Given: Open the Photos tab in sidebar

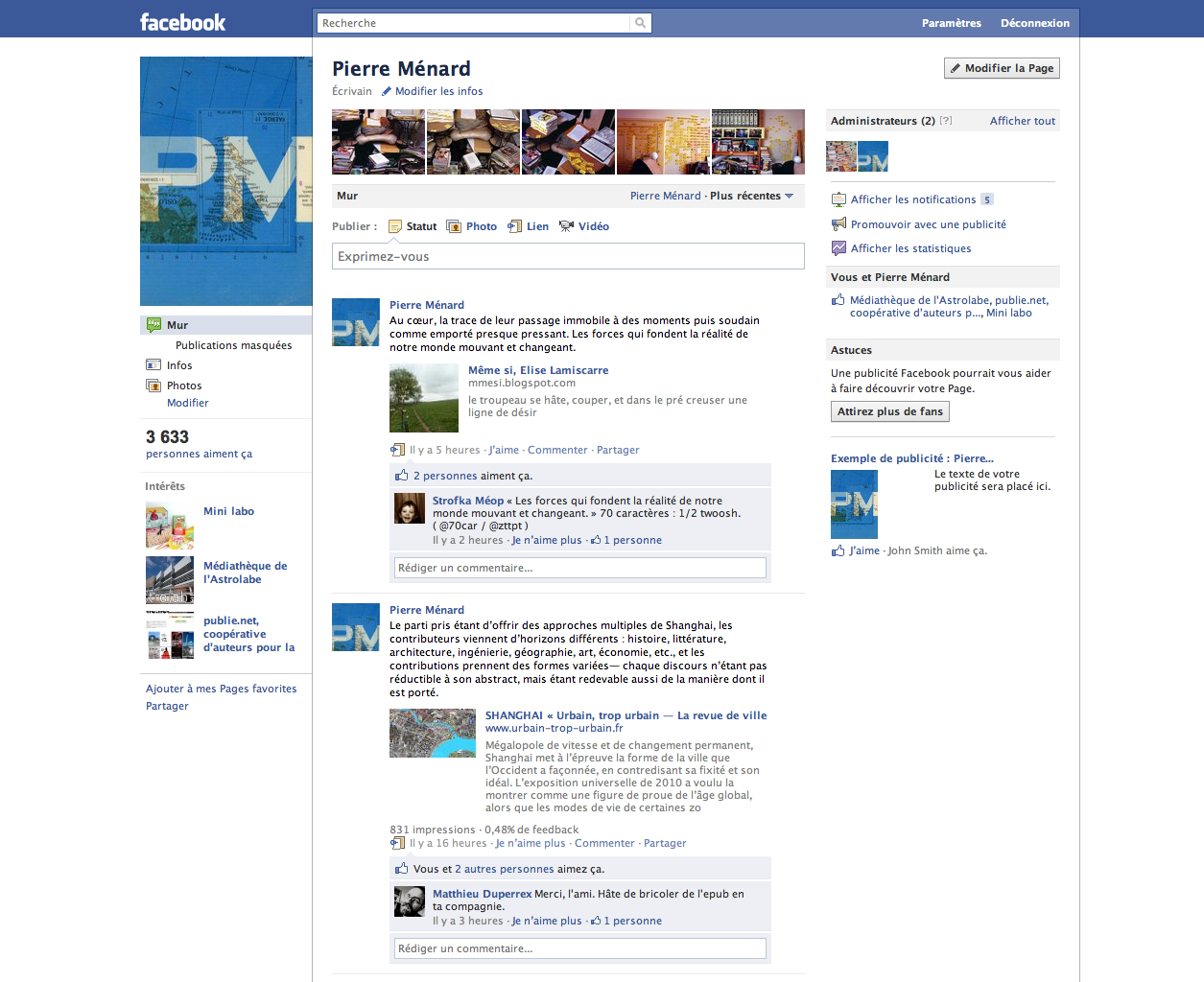Looking at the screenshot, I should click(x=183, y=386).
